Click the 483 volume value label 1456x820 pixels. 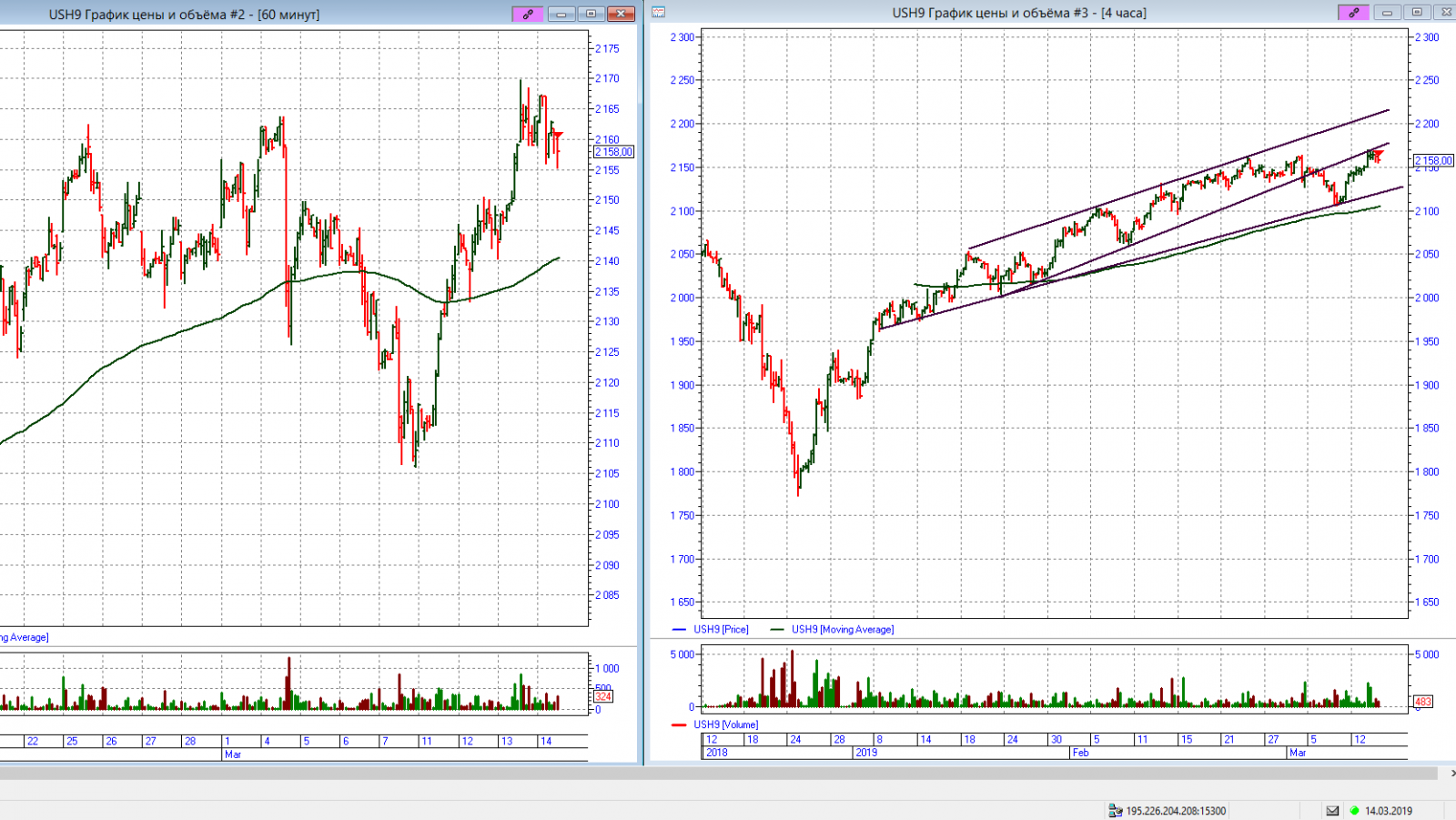click(1423, 702)
